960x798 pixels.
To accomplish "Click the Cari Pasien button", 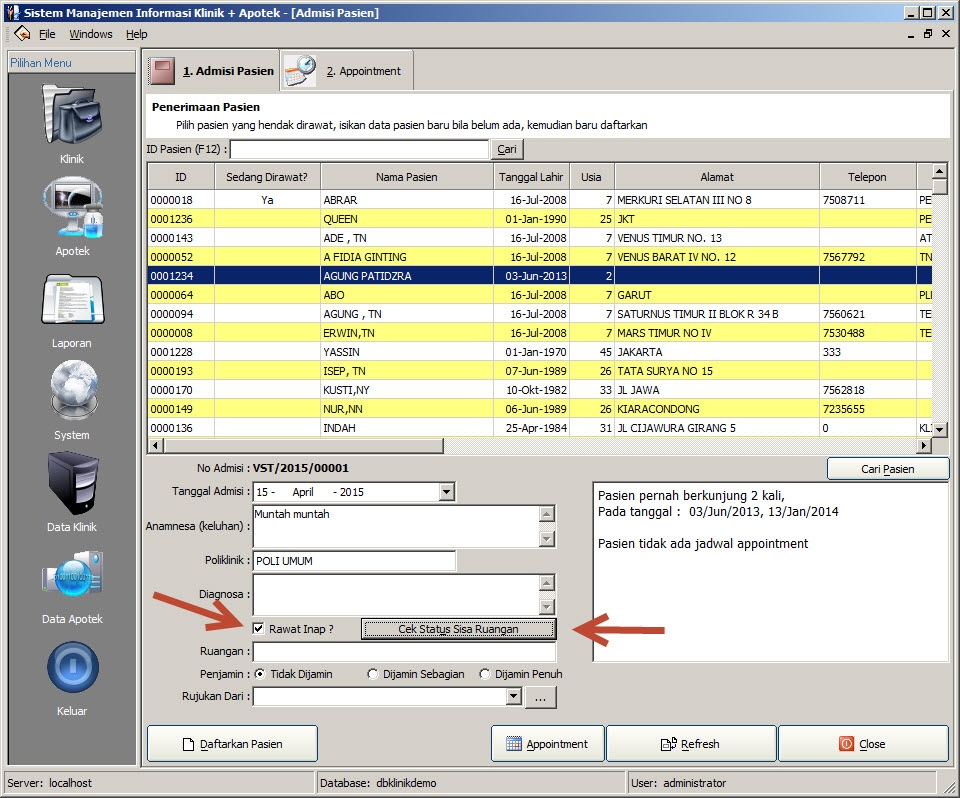I will 888,469.
